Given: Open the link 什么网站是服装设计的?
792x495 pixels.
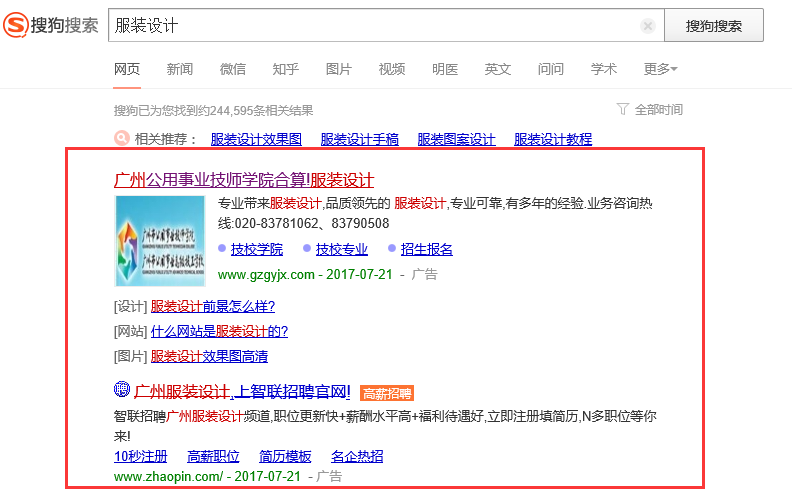Looking at the screenshot, I should click(219, 331).
